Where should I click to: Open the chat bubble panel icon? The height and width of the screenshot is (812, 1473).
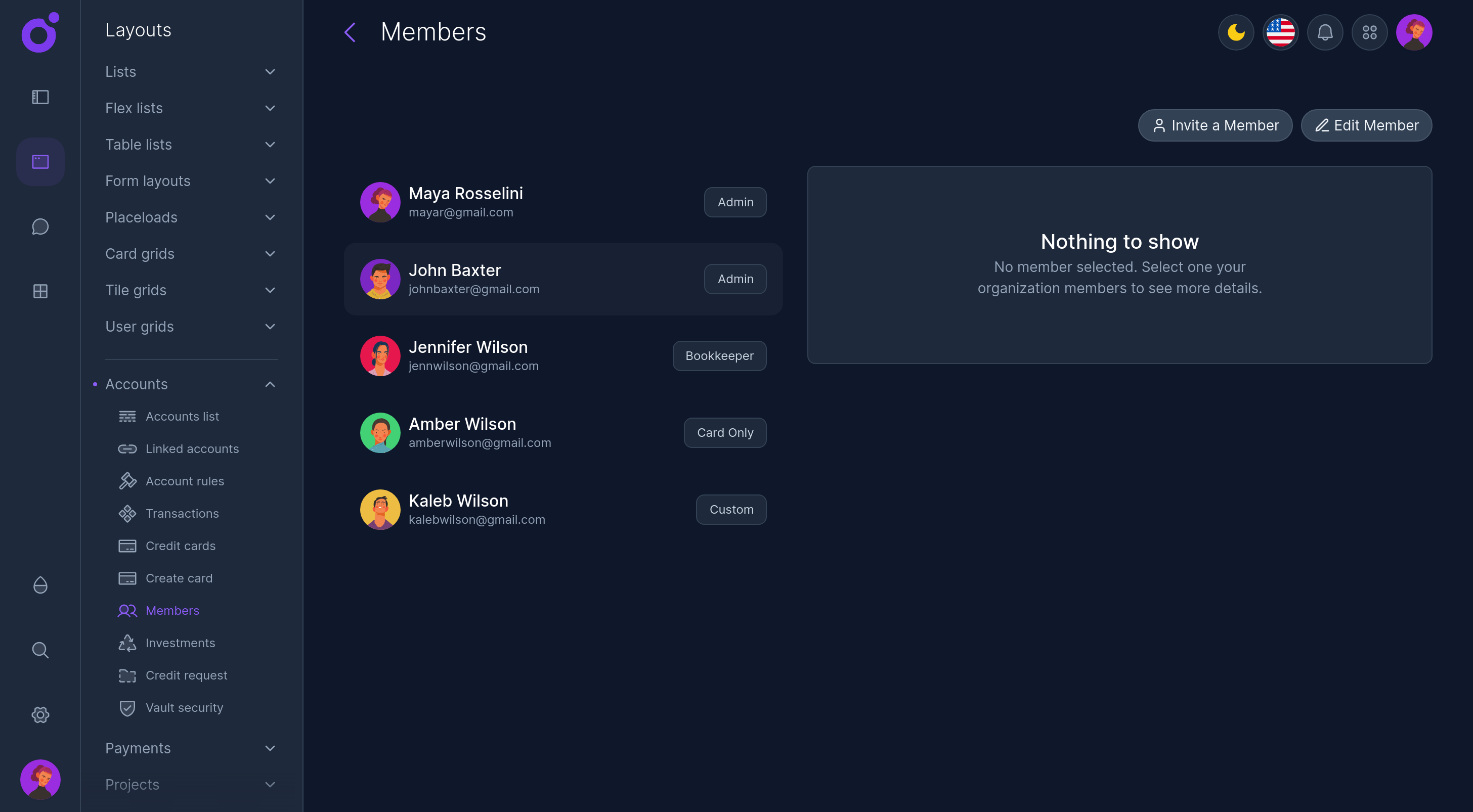tap(40, 227)
